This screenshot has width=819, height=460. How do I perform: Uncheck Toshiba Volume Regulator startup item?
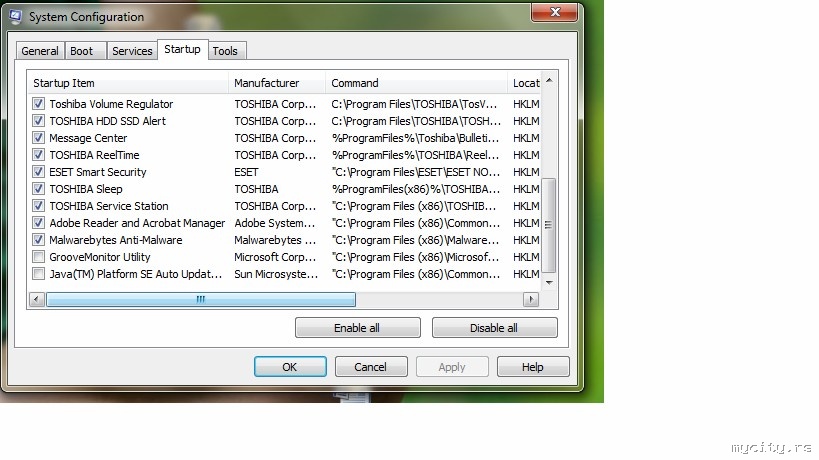click(x=38, y=103)
